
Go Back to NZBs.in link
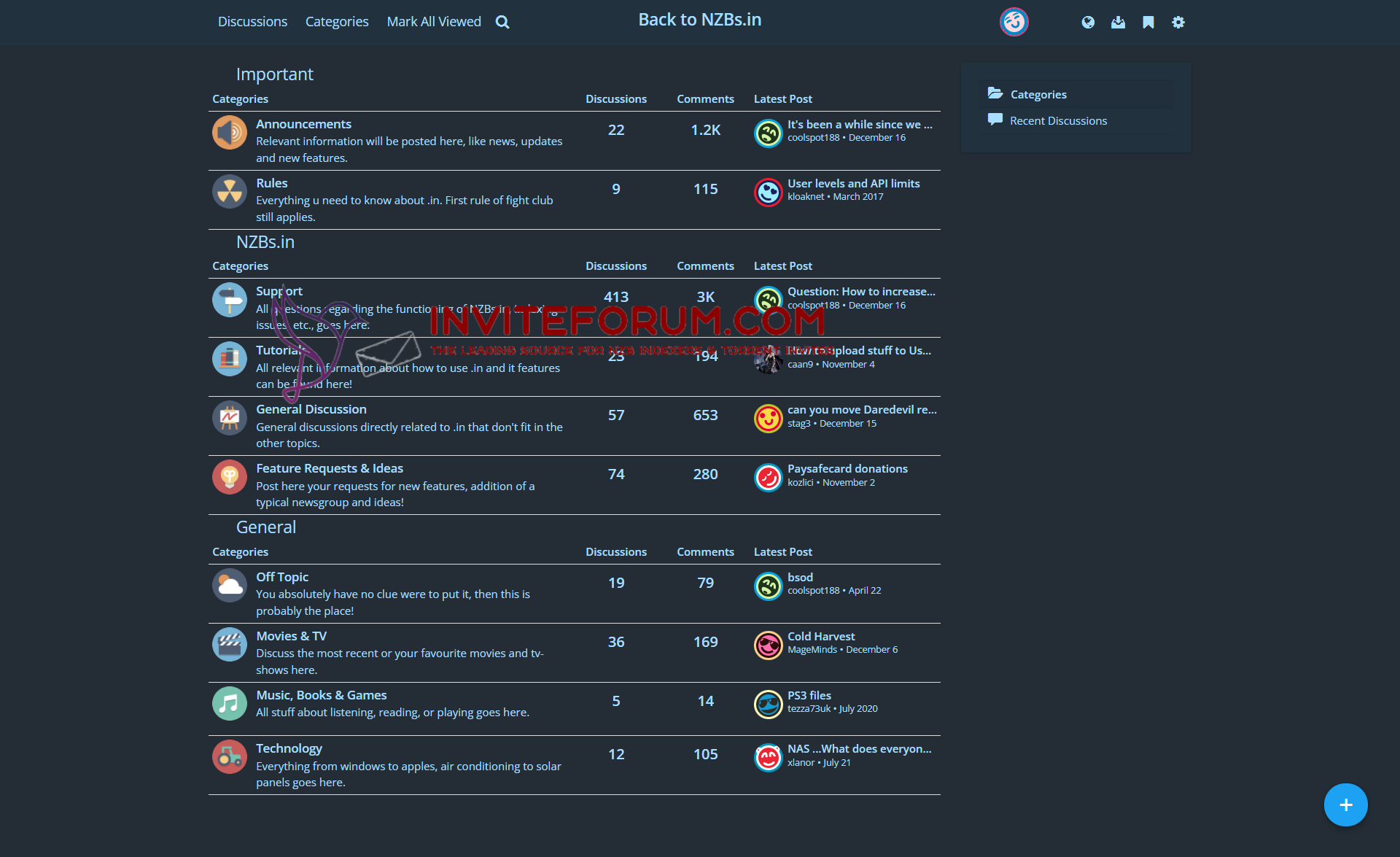click(699, 20)
